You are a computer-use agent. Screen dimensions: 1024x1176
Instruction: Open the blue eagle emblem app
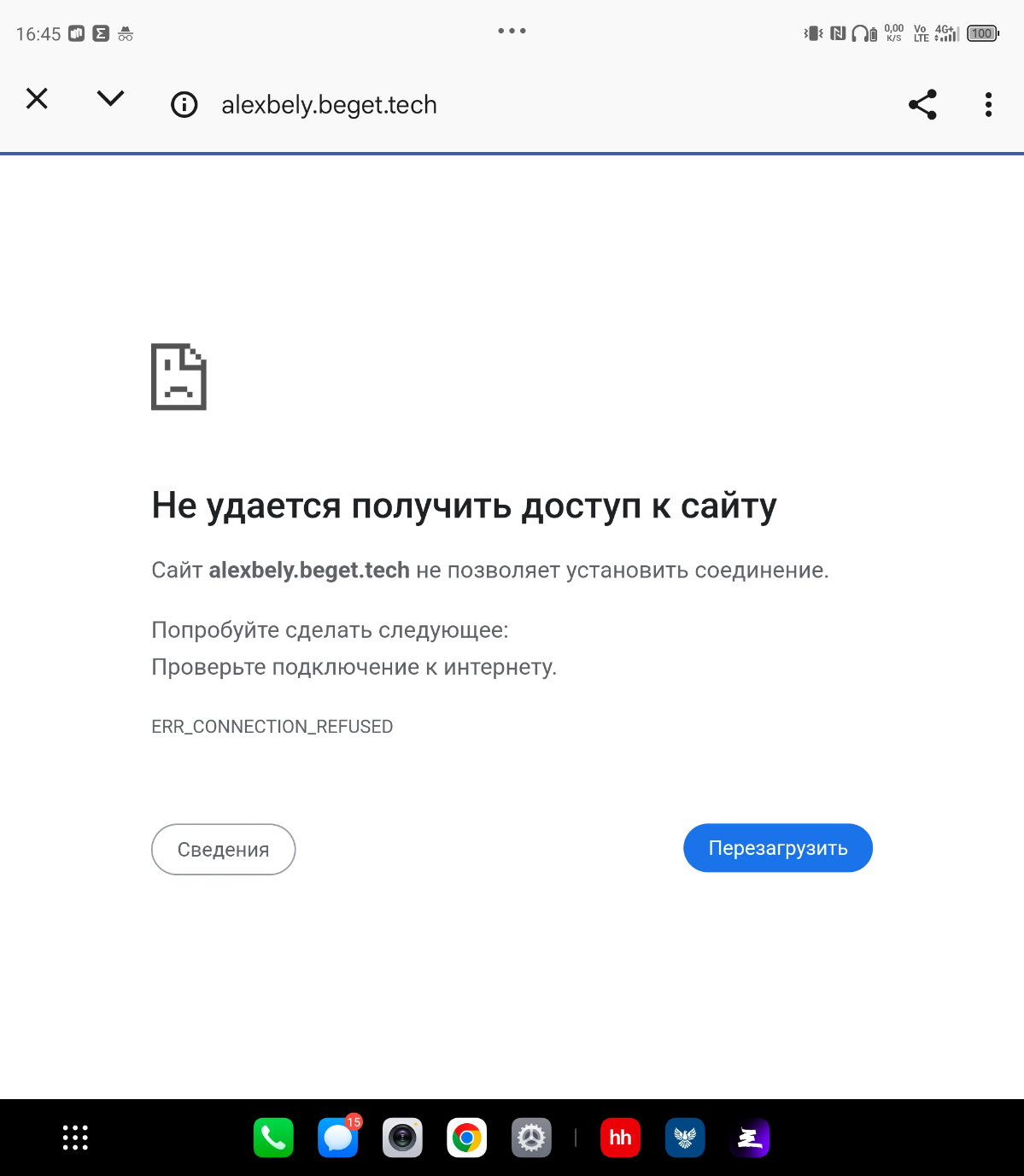[x=685, y=1138]
